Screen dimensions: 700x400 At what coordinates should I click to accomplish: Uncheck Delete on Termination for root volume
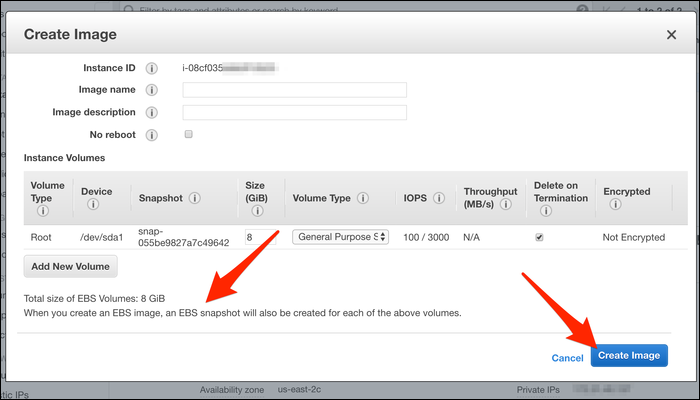coord(539,238)
